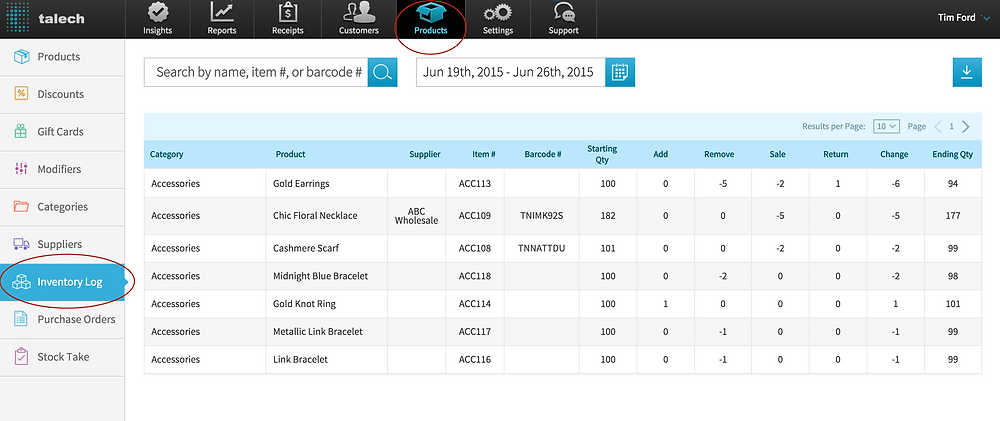Viewport: 1000px width, 421px height.
Task: Select Gift Cards in the sidebar
Action: tap(62, 132)
